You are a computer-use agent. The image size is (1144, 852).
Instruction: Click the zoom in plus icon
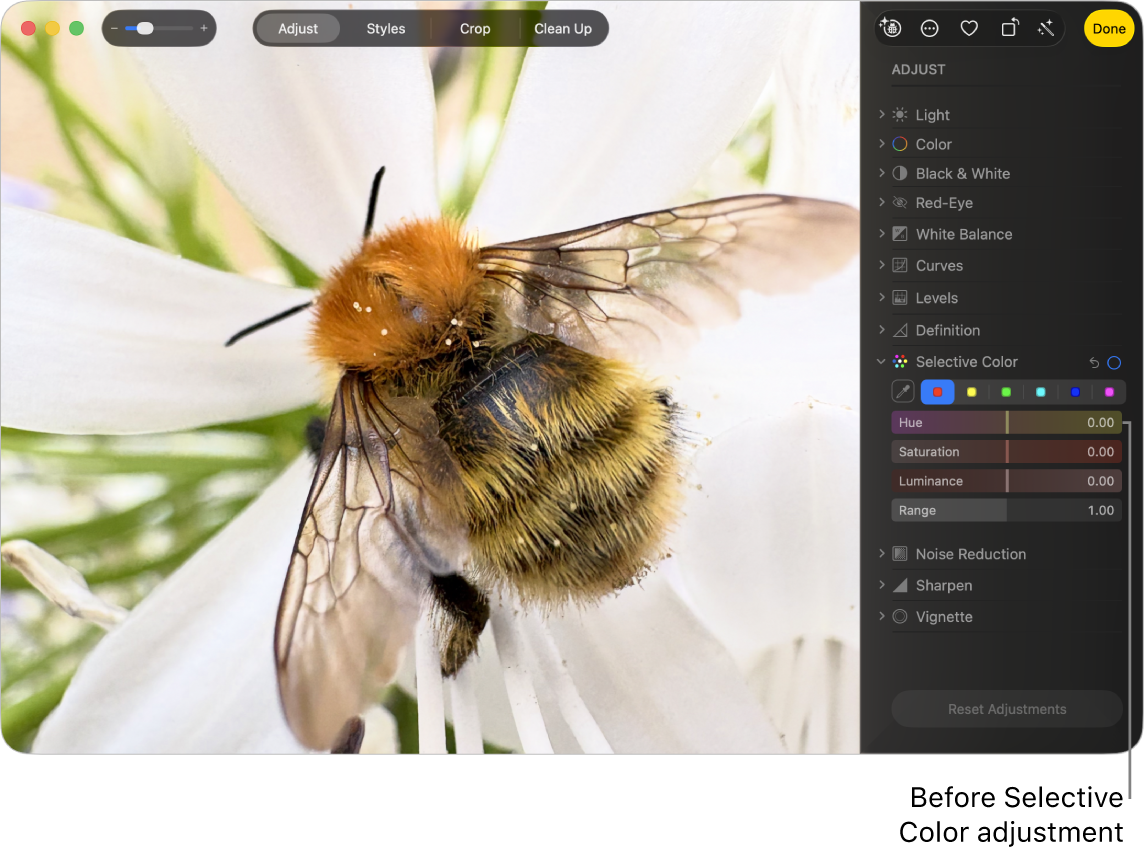click(204, 29)
